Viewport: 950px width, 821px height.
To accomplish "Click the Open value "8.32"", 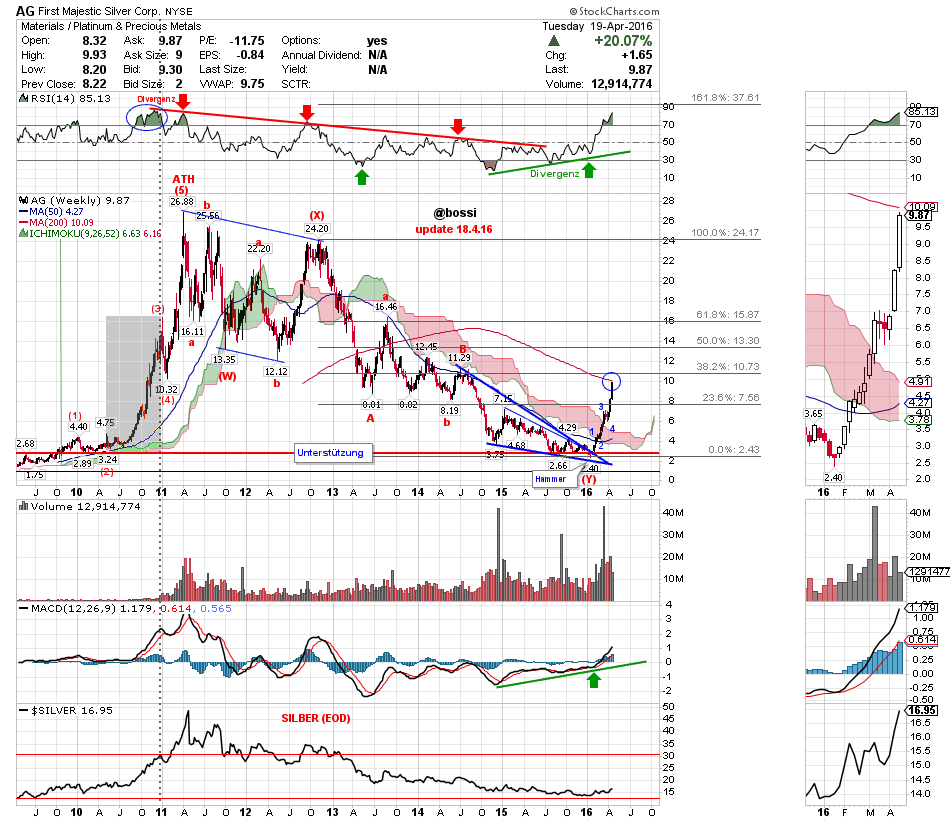I will (x=95, y=41).
